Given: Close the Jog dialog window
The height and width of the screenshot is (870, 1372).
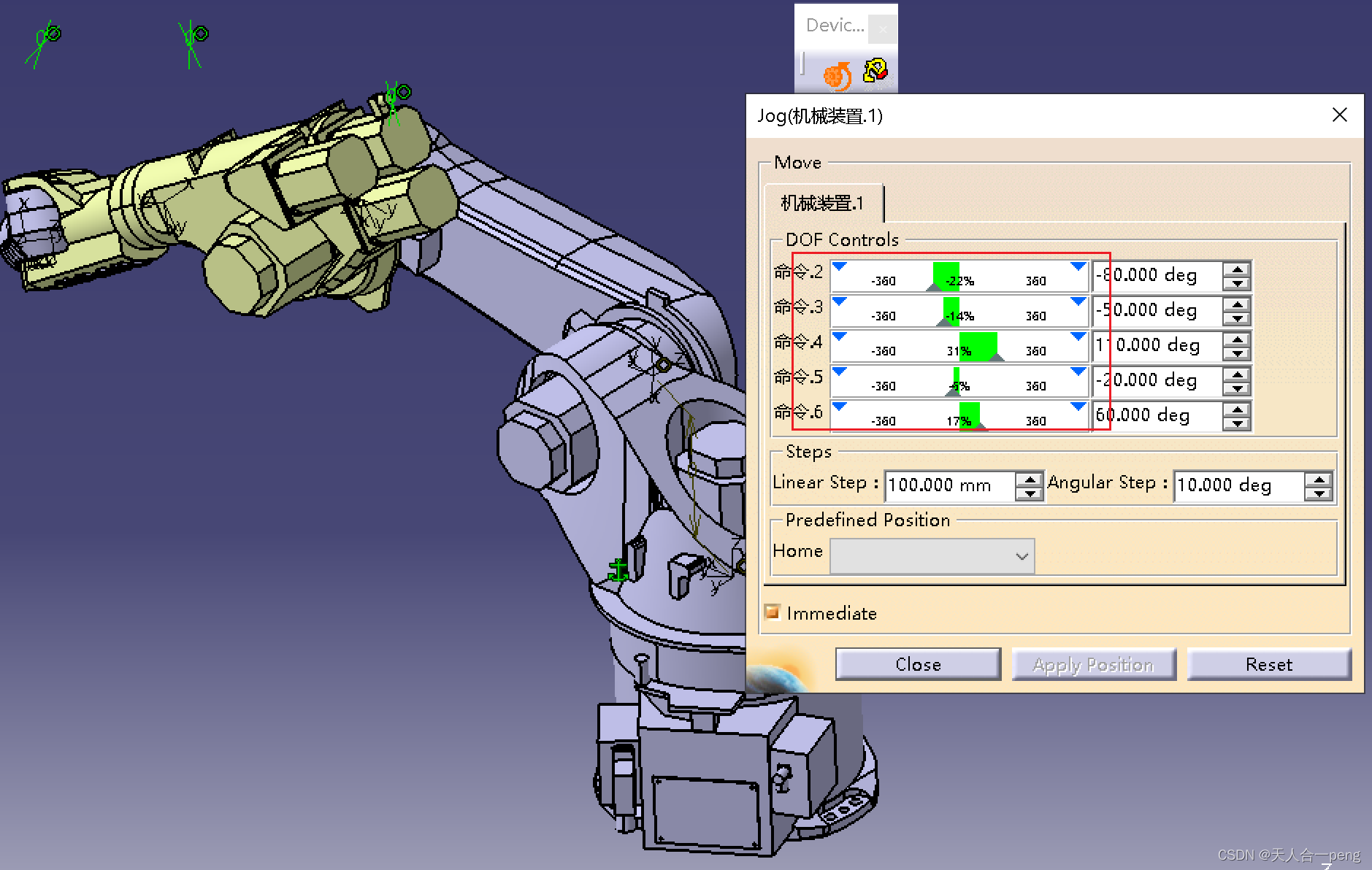Looking at the screenshot, I should click(1339, 115).
